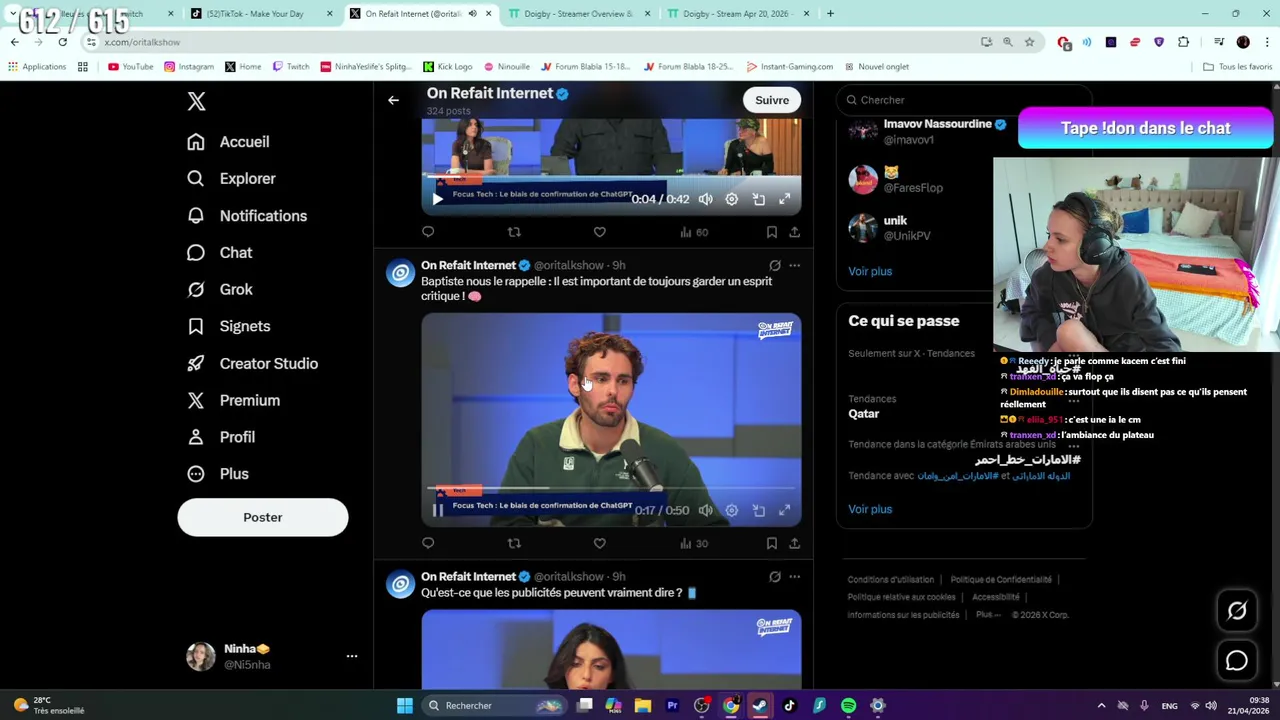Open the @FaresFlop suggested profile
Screen dimensions: 1280x720
[913, 188]
